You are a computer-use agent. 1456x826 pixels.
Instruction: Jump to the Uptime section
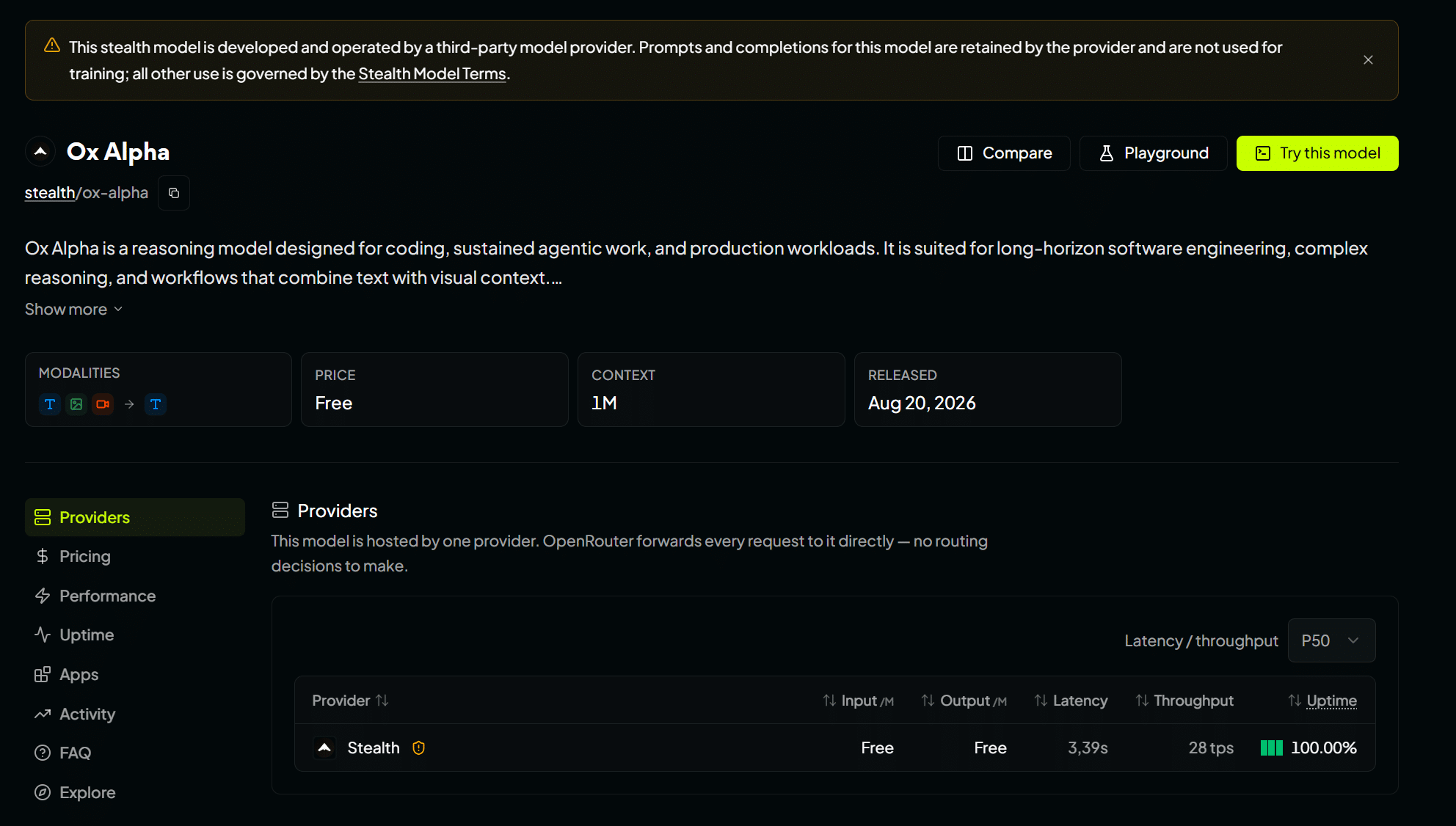coord(135,635)
